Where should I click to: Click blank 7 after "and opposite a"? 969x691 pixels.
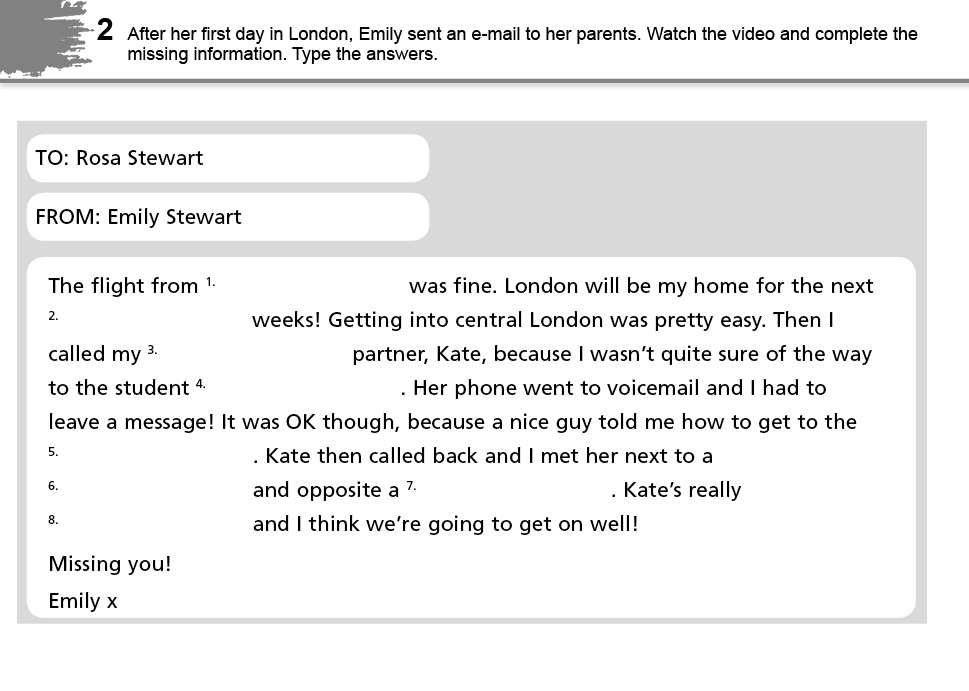pos(512,490)
